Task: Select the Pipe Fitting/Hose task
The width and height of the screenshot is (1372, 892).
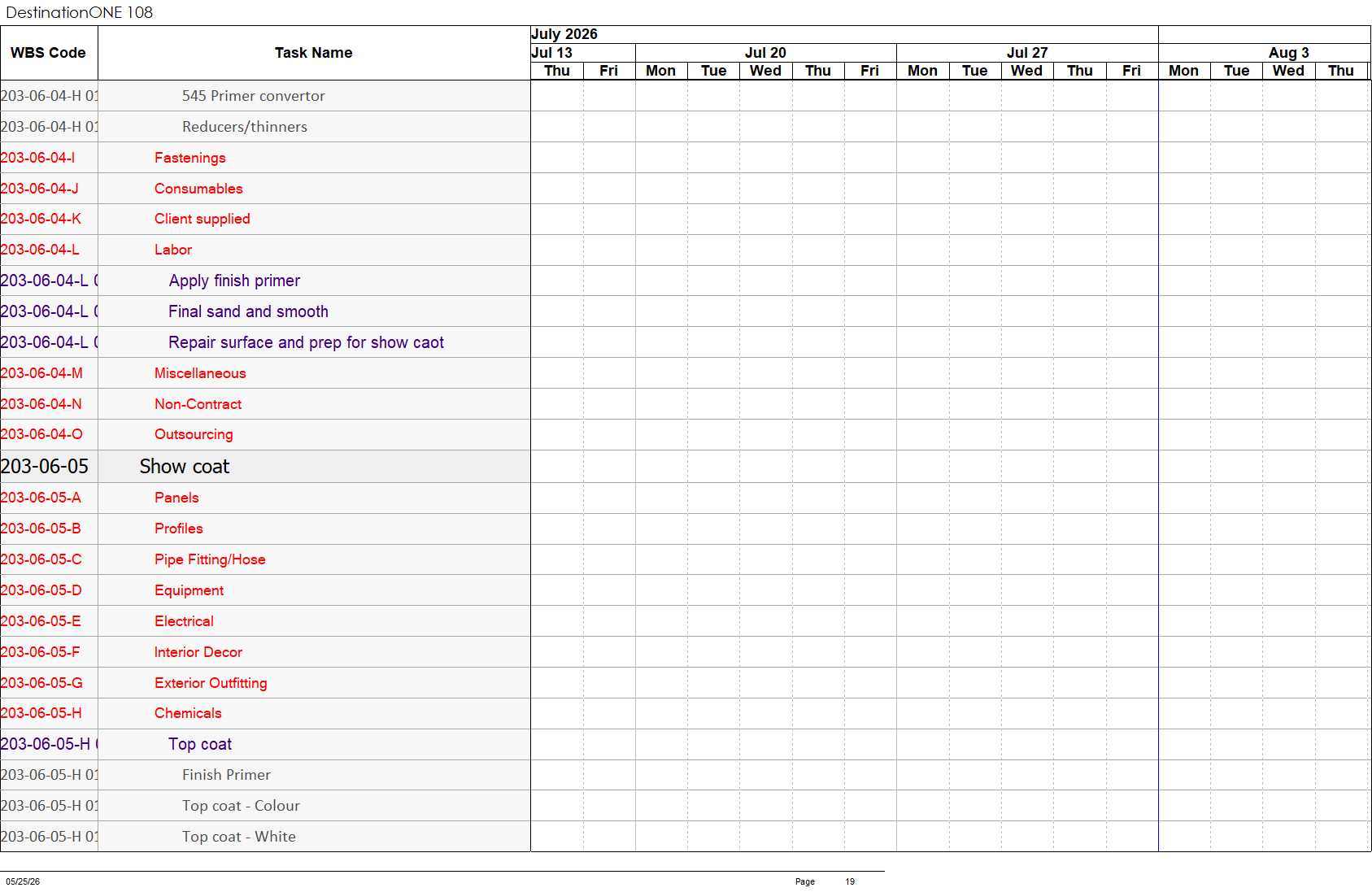Action: [210, 559]
